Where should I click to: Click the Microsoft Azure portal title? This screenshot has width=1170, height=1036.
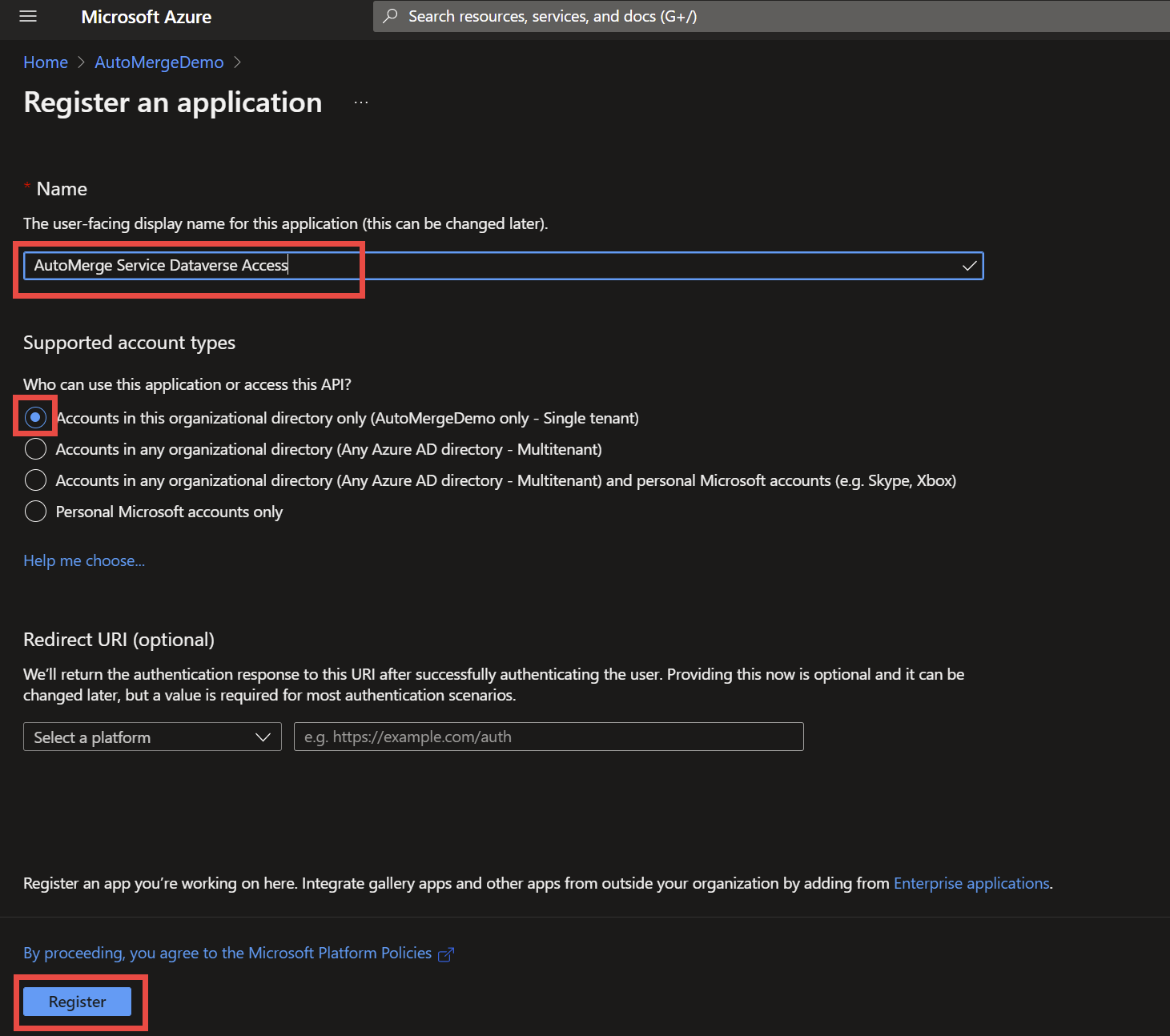coord(147,17)
